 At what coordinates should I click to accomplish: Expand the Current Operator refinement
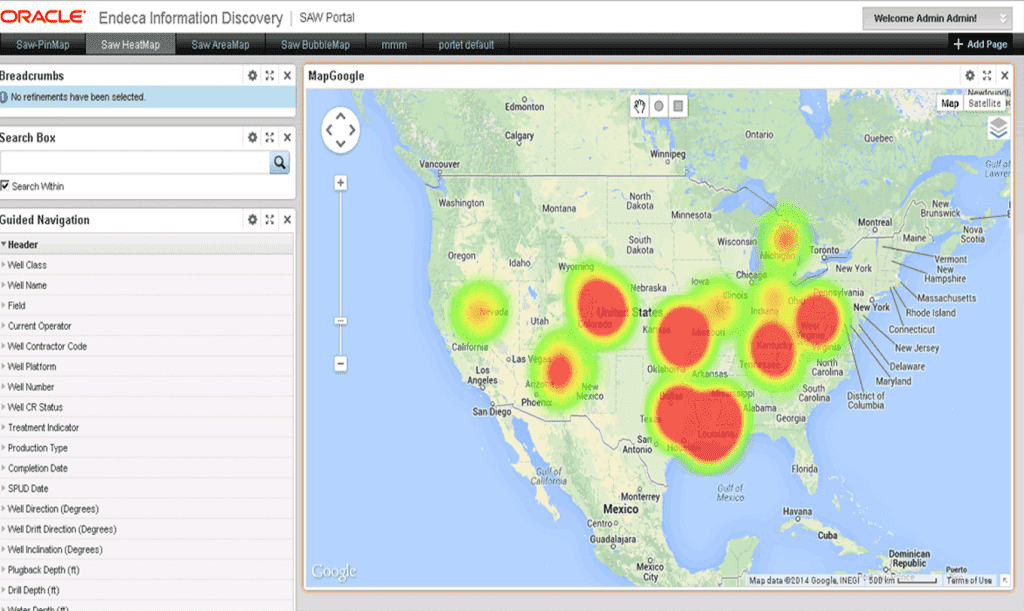(x=4, y=325)
